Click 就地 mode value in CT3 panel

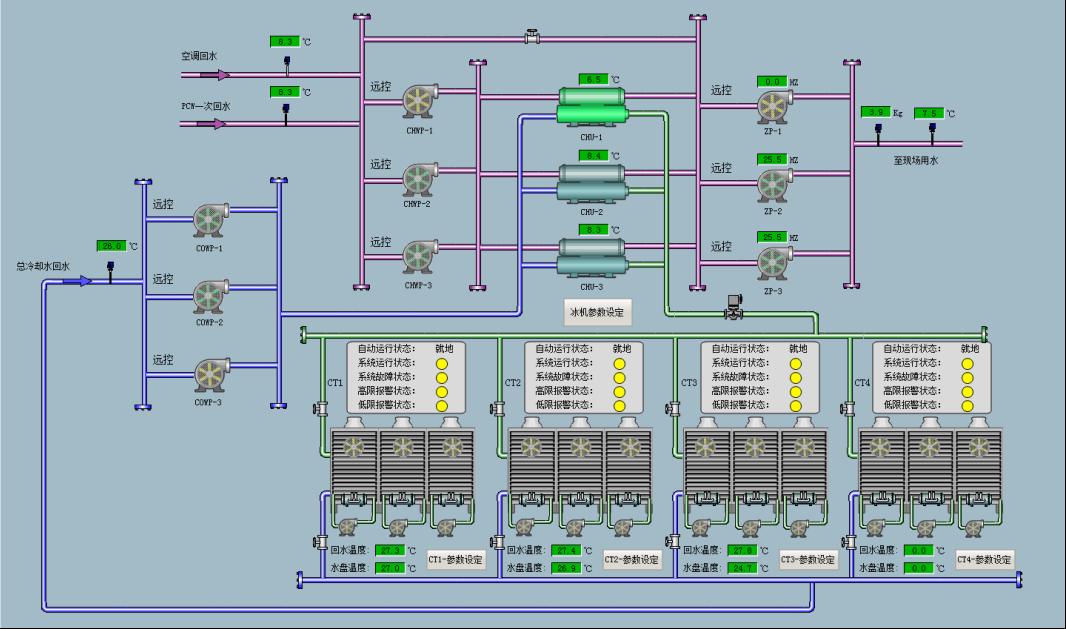[797, 349]
